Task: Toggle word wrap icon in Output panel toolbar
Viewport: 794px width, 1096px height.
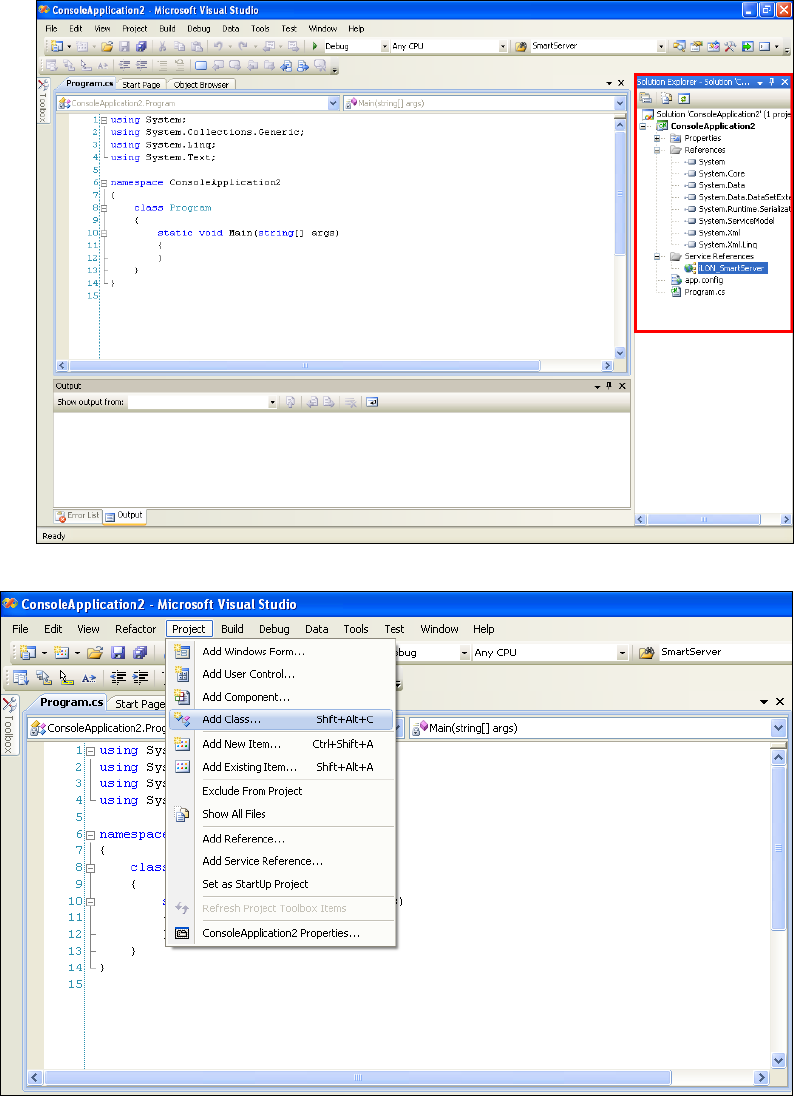Action: (x=372, y=402)
